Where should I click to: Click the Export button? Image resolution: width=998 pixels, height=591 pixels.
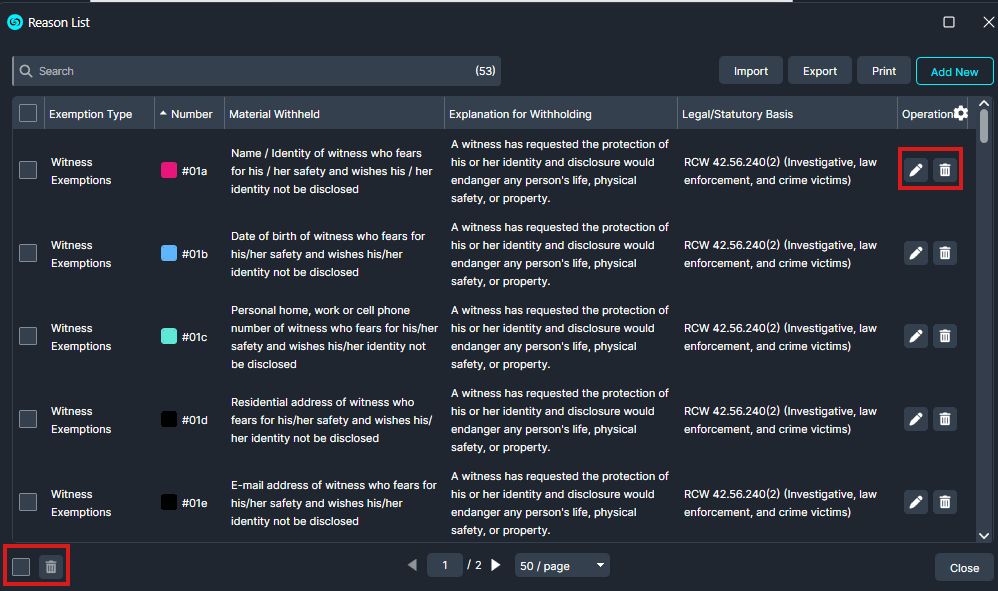(x=820, y=71)
